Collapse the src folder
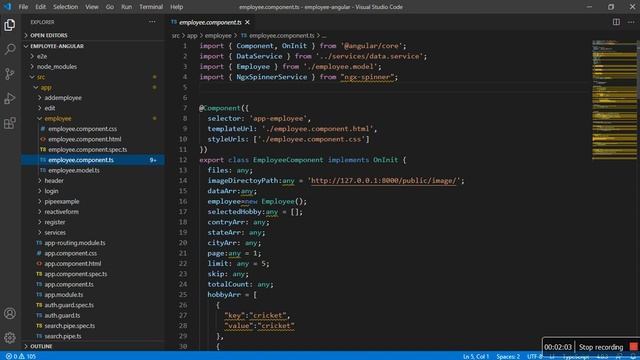The width and height of the screenshot is (640, 360). [93, 77]
